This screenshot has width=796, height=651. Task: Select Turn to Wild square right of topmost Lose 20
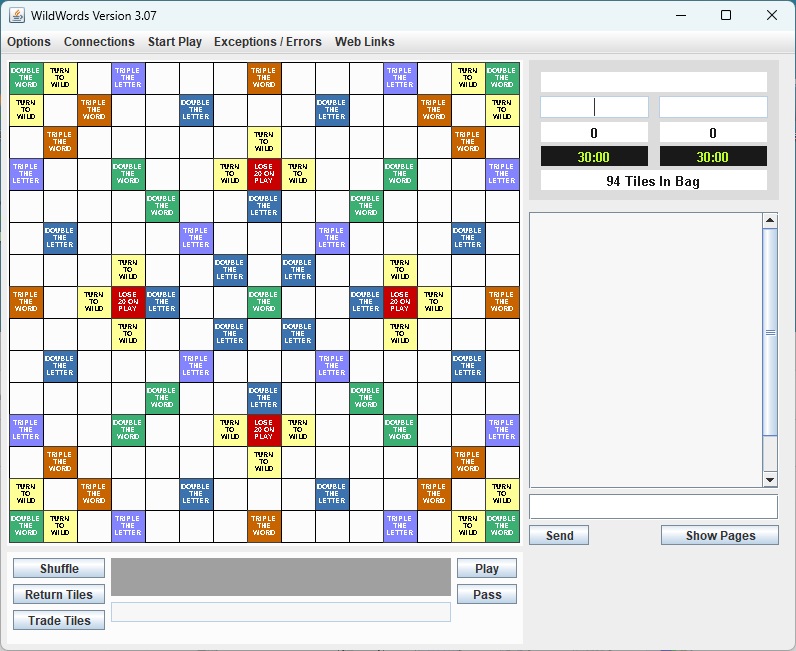click(298, 174)
